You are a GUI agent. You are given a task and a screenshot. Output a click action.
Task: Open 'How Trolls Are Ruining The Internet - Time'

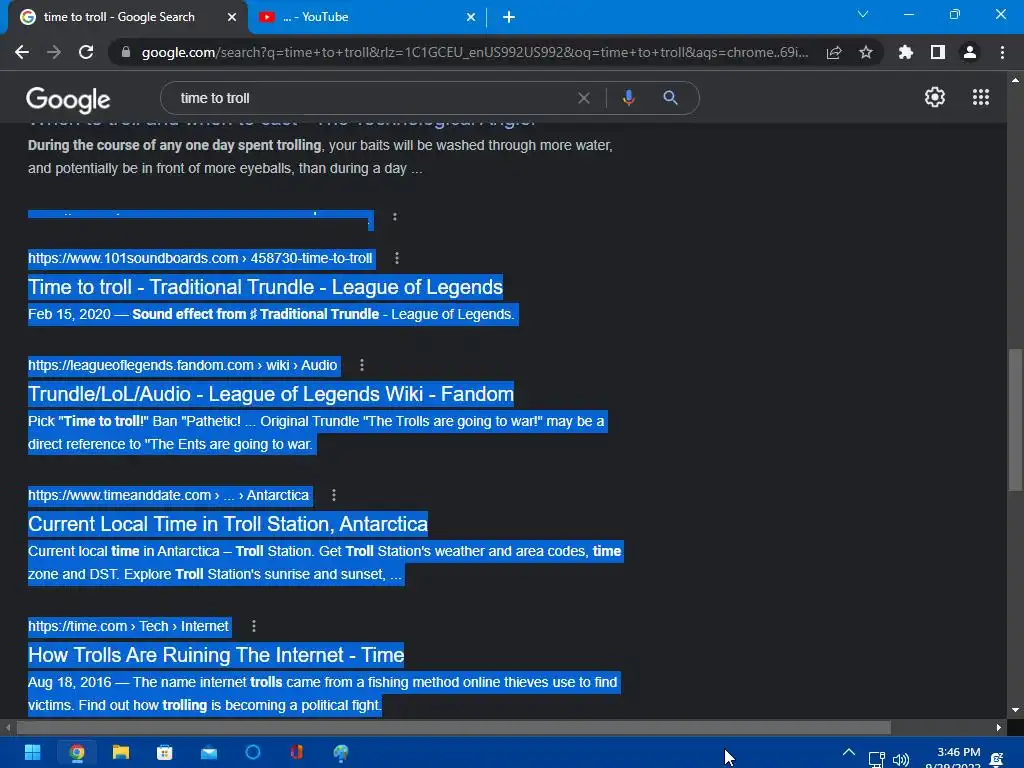pos(216,655)
